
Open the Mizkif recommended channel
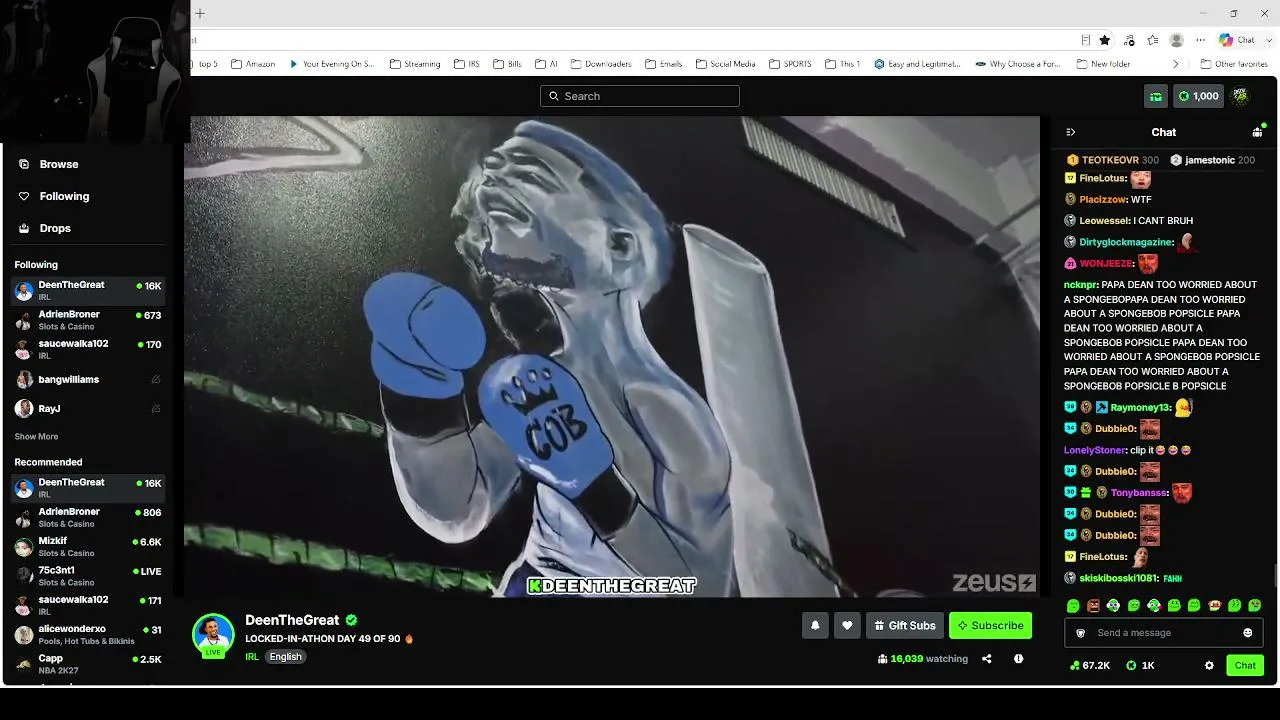click(88, 547)
